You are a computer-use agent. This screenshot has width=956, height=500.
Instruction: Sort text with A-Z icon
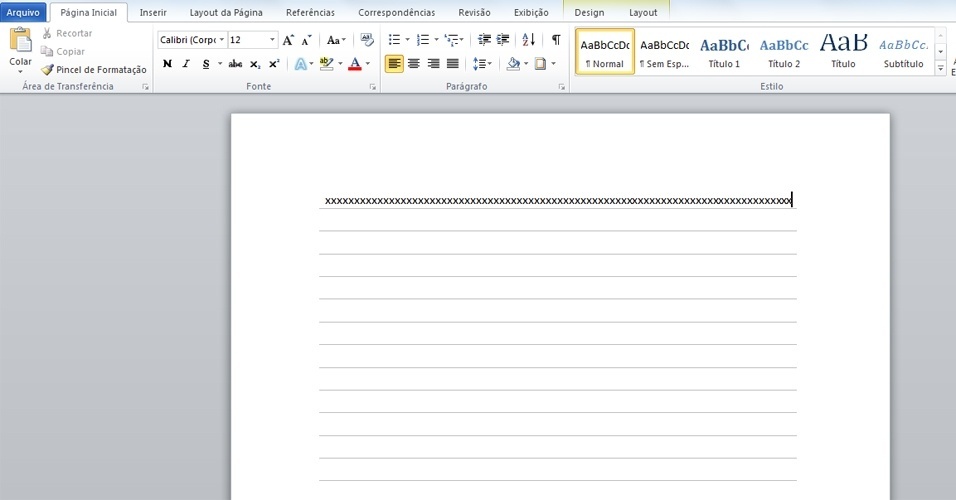pos(529,40)
